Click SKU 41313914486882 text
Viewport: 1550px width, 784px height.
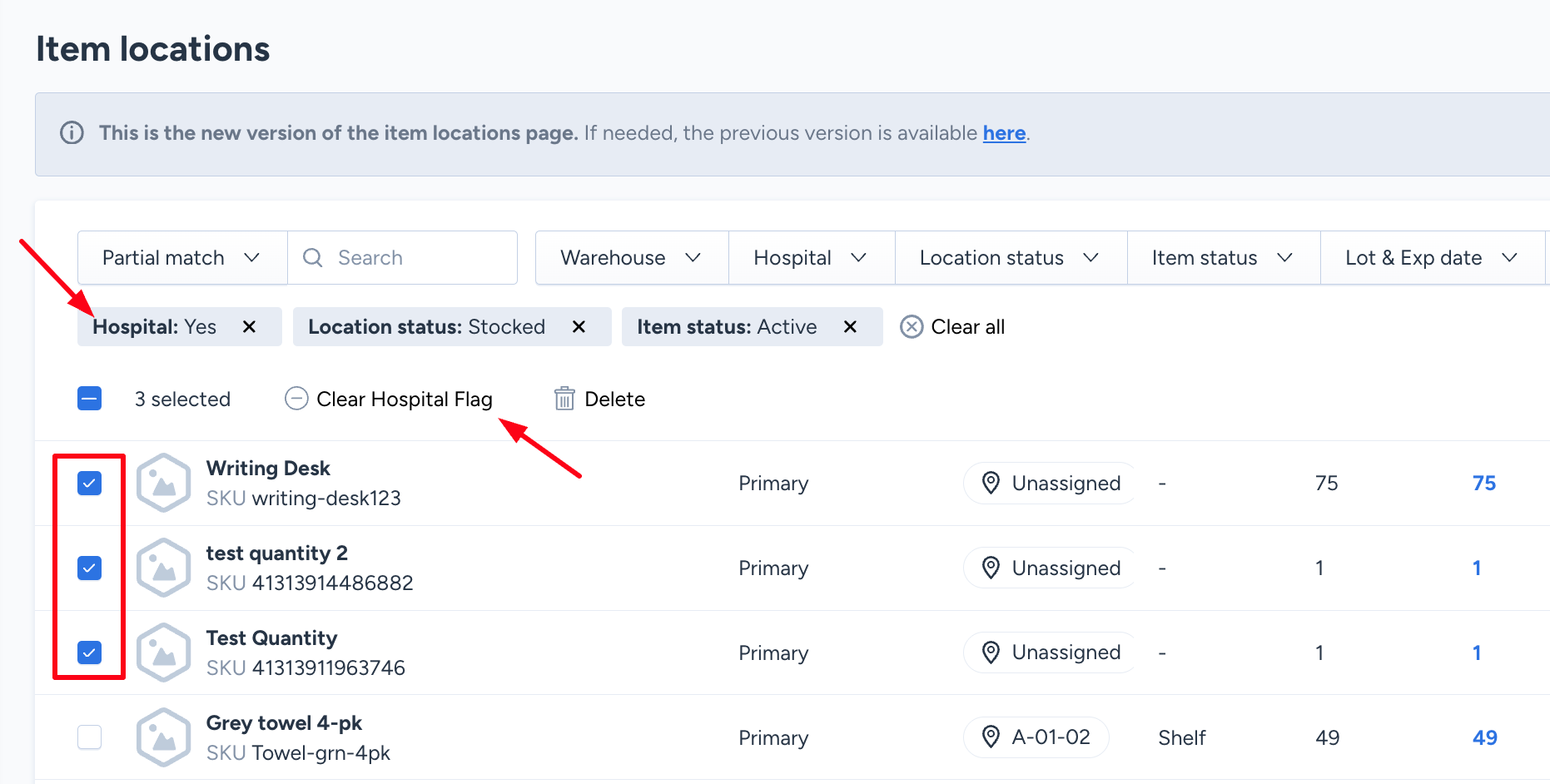point(310,583)
